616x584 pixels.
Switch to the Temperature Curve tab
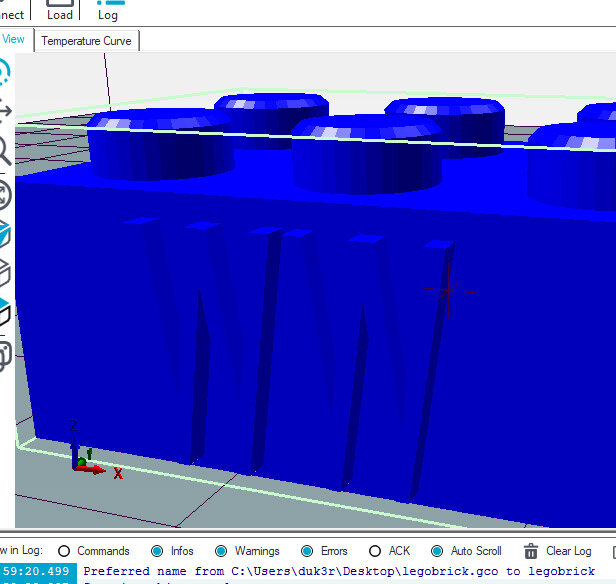coord(86,41)
